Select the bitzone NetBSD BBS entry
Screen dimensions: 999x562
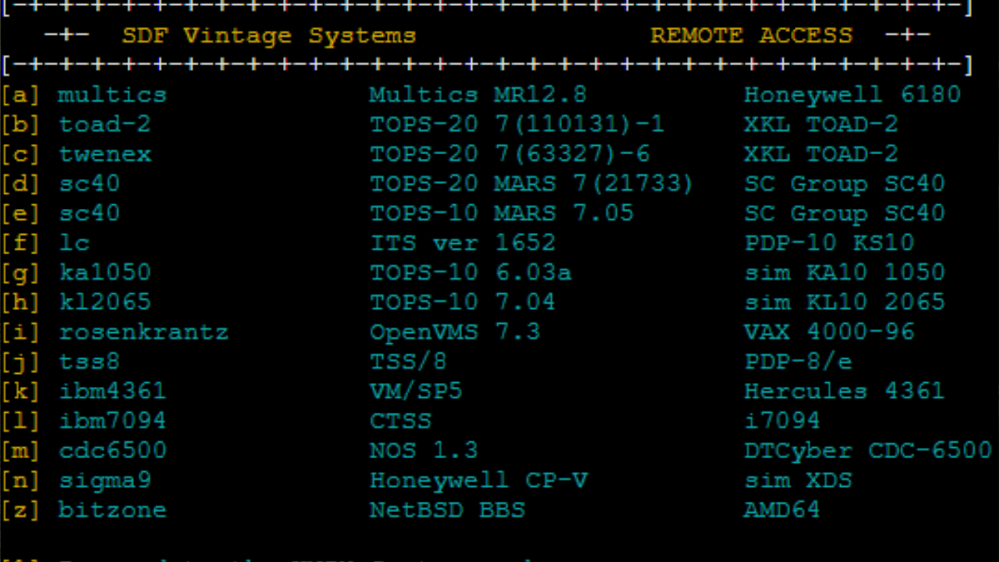tap(112, 510)
